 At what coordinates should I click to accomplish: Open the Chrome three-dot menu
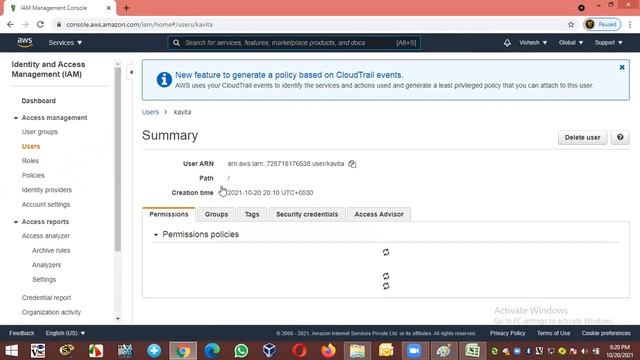click(630, 24)
